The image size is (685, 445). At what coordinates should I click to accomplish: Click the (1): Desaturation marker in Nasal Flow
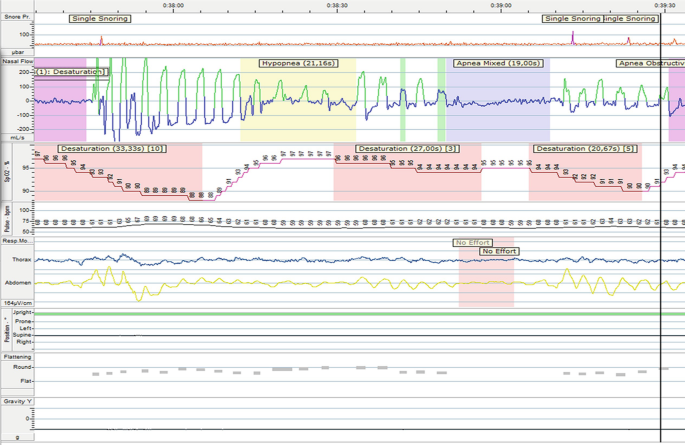coord(71,72)
